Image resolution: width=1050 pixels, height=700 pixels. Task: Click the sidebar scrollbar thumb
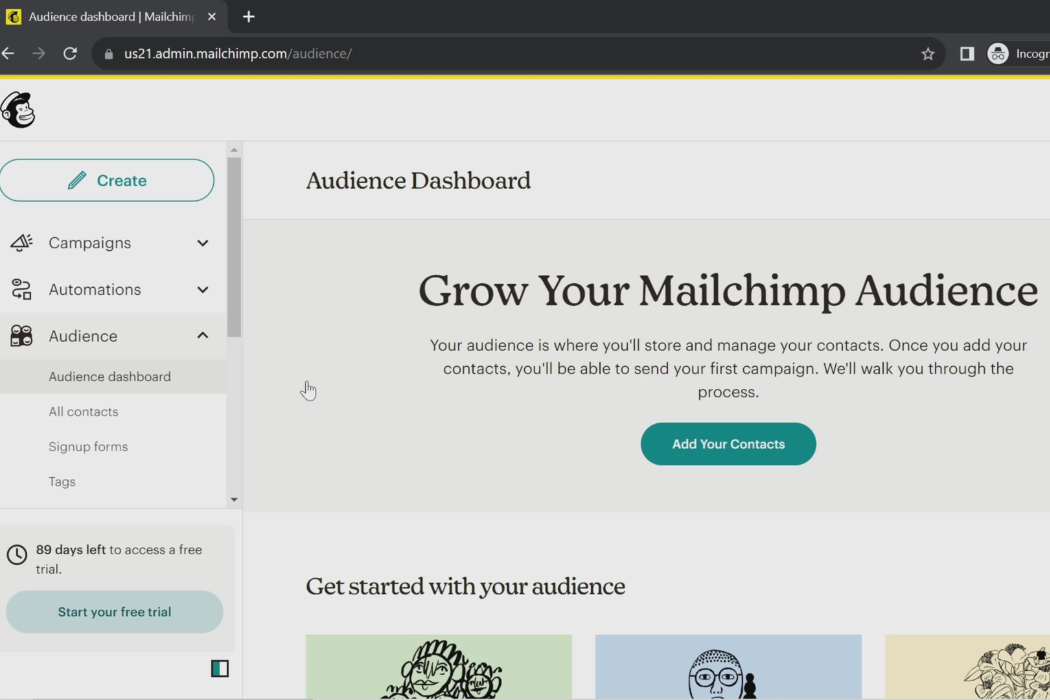tap(234, 247)
